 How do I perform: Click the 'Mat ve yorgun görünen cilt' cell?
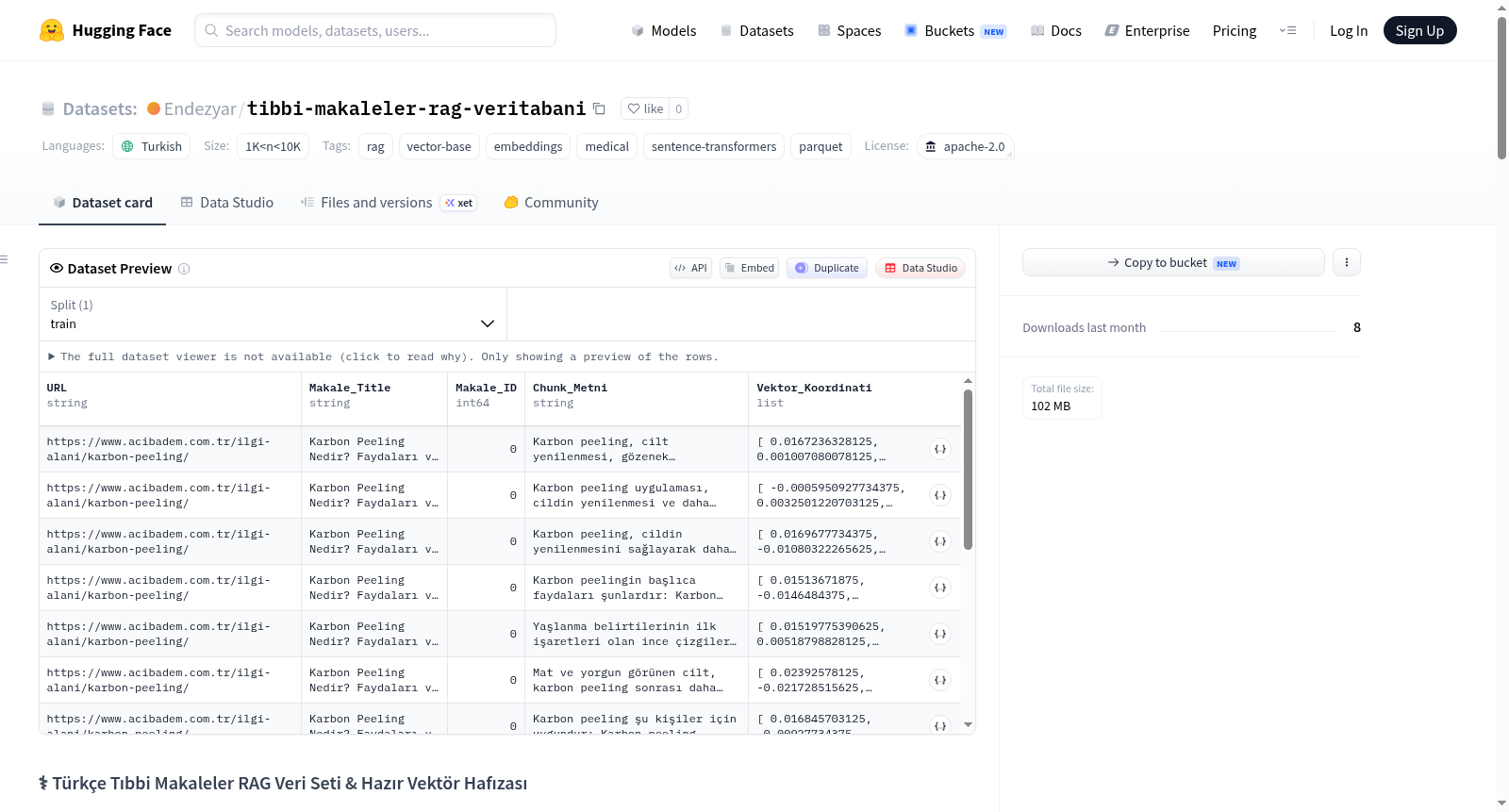[x=637, y=680]
